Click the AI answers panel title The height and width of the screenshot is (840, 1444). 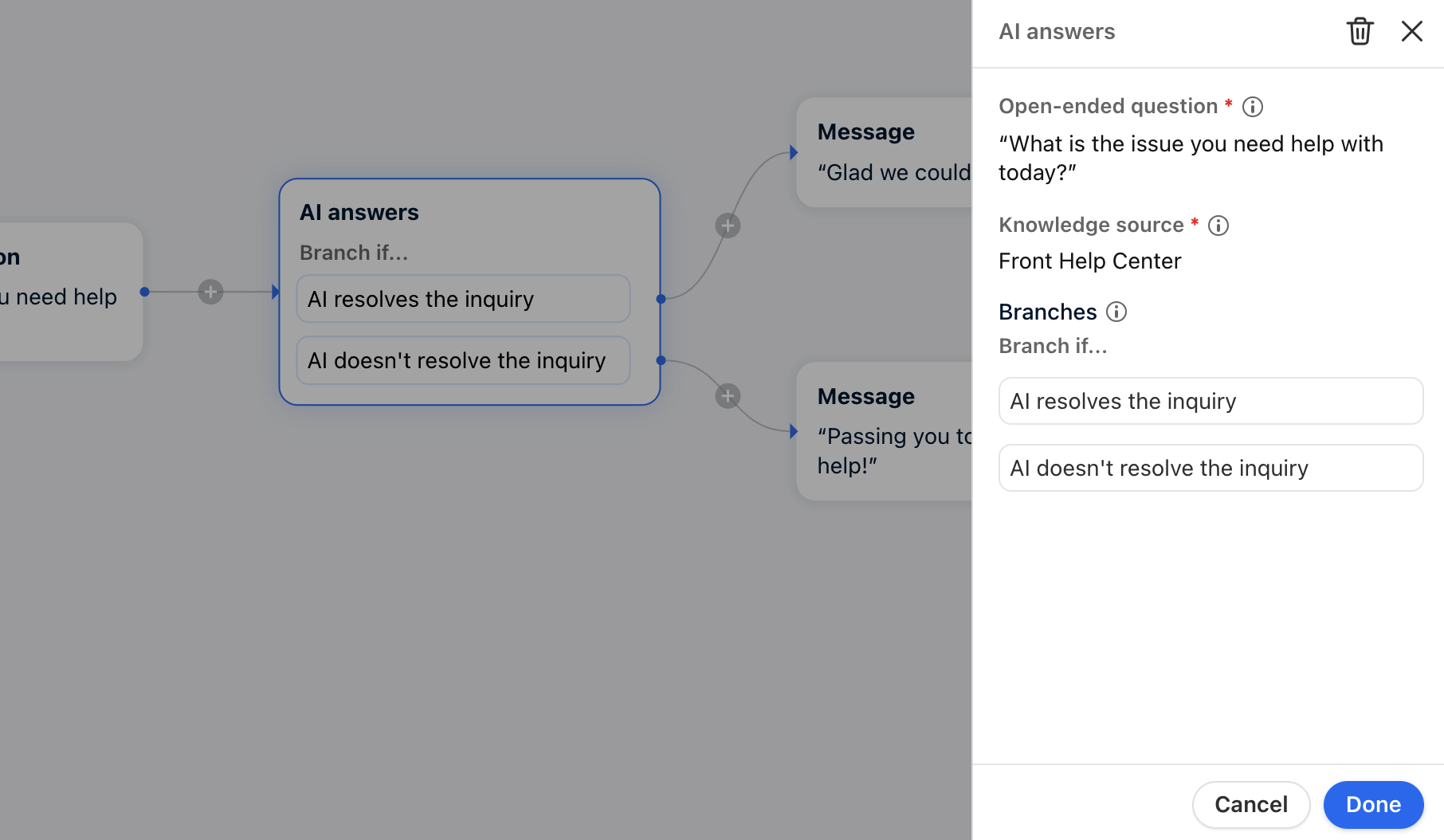pyautogui.click(x=1057, y=32)
